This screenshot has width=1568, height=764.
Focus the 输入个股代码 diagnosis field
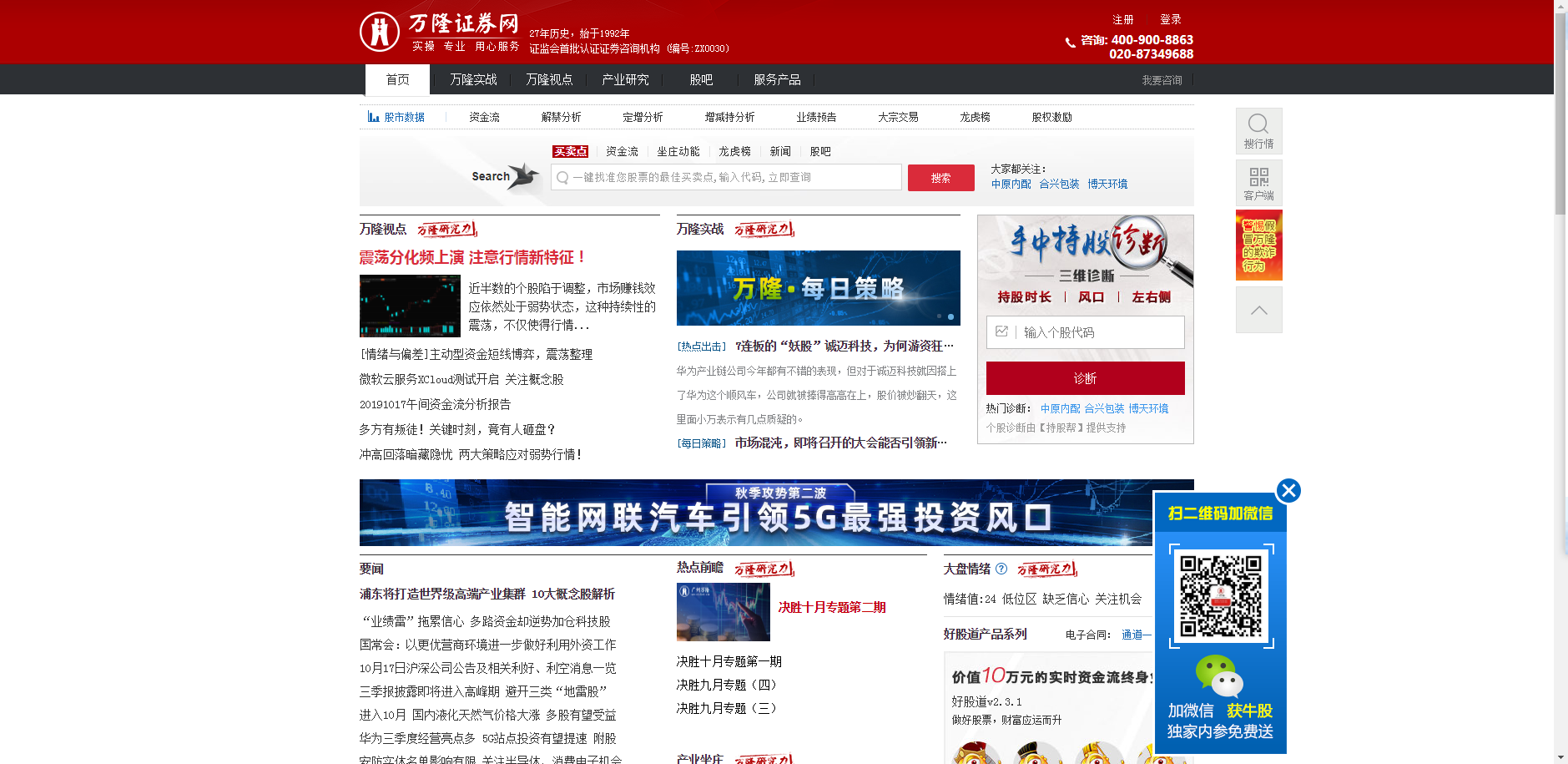pyautogui.click(x=1085, y=332)
